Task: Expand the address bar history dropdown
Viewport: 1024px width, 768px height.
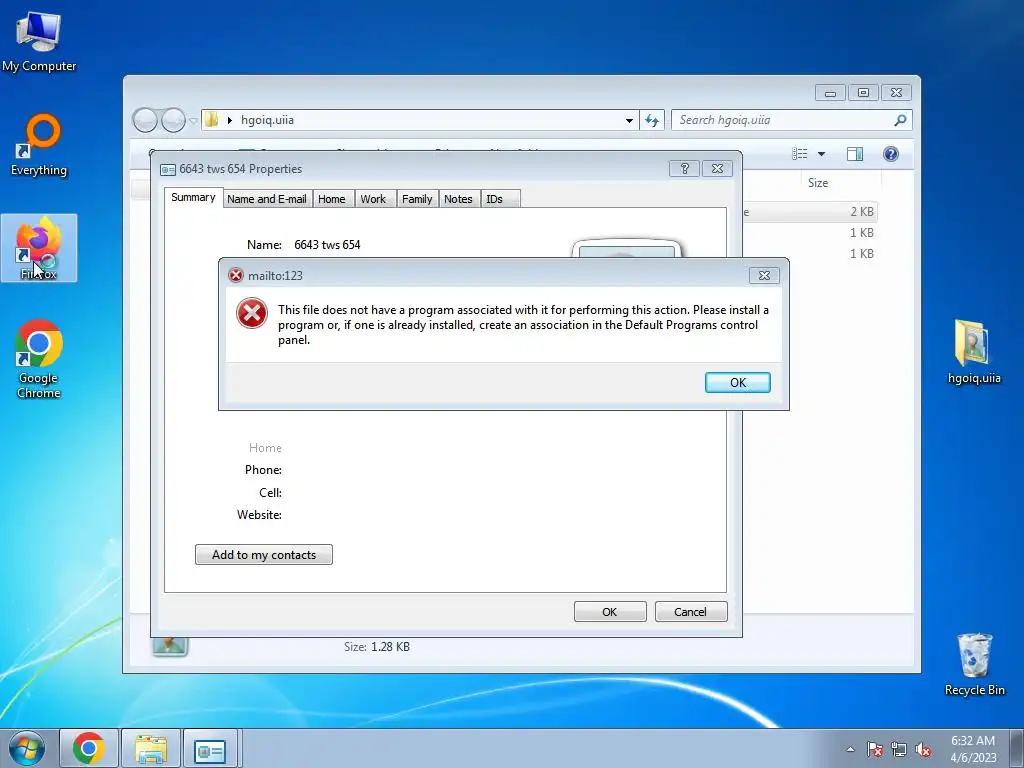Action: coord(629,120)
